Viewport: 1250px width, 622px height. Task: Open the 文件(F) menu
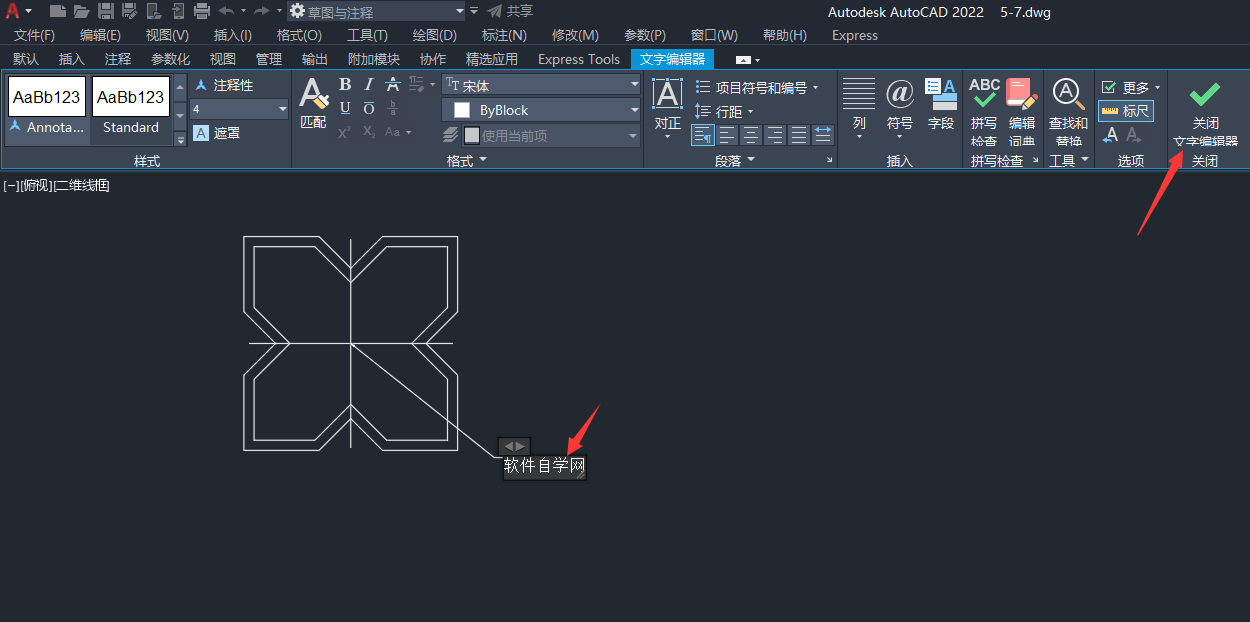(x=34, y=35)
